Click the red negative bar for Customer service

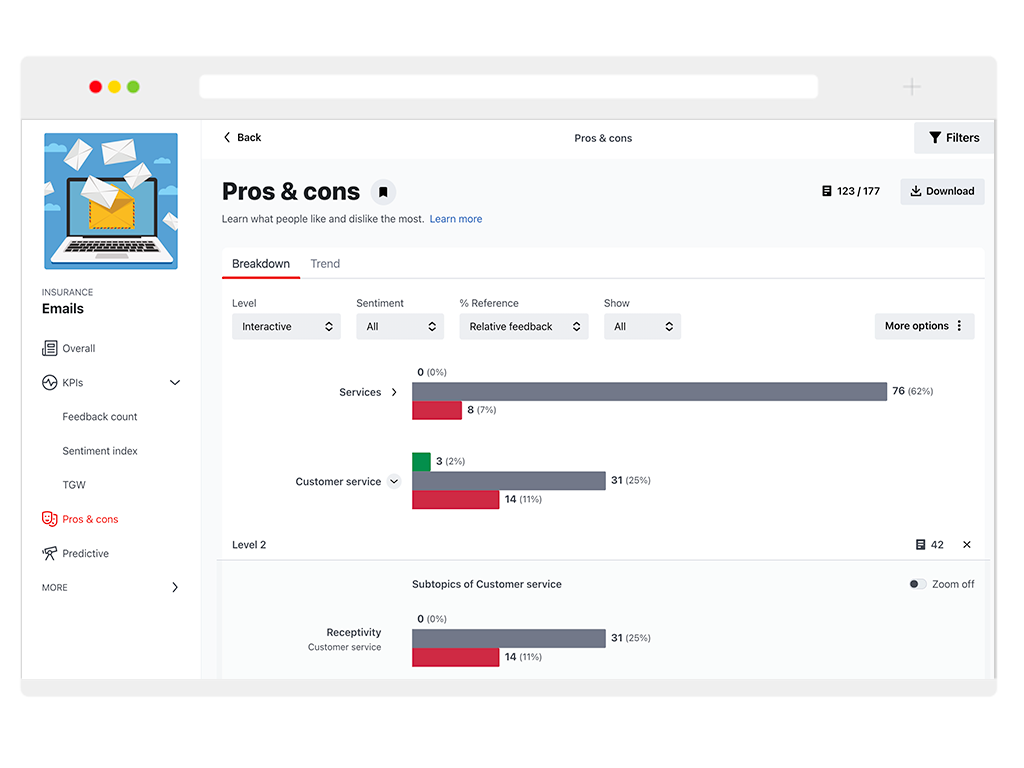click(x=455, y=499)
